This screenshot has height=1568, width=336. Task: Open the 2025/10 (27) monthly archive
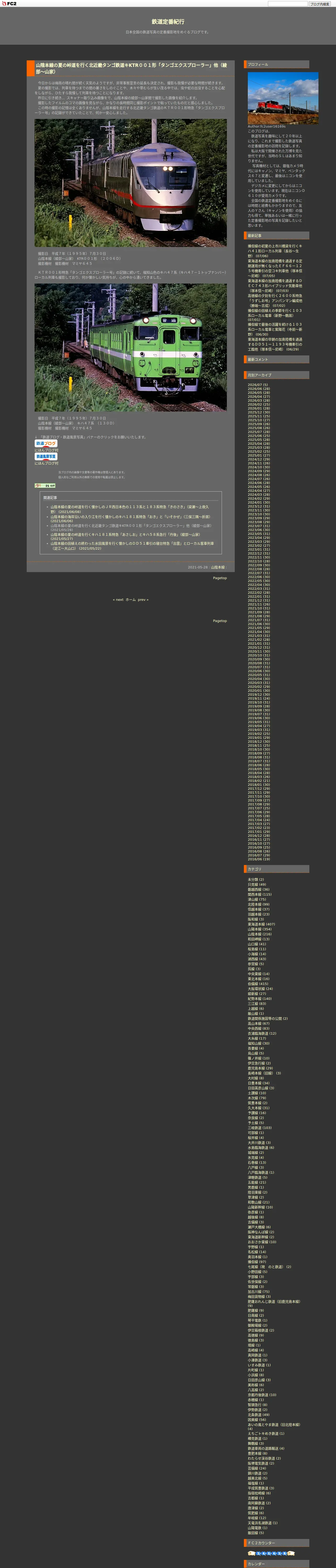259,420
